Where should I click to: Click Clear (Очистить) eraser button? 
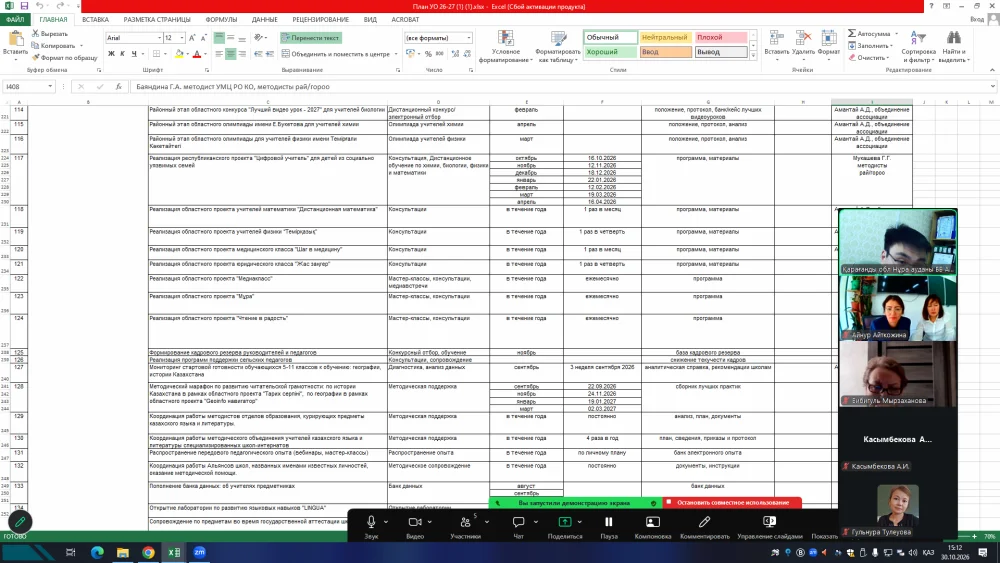click(x=868, y=57)
